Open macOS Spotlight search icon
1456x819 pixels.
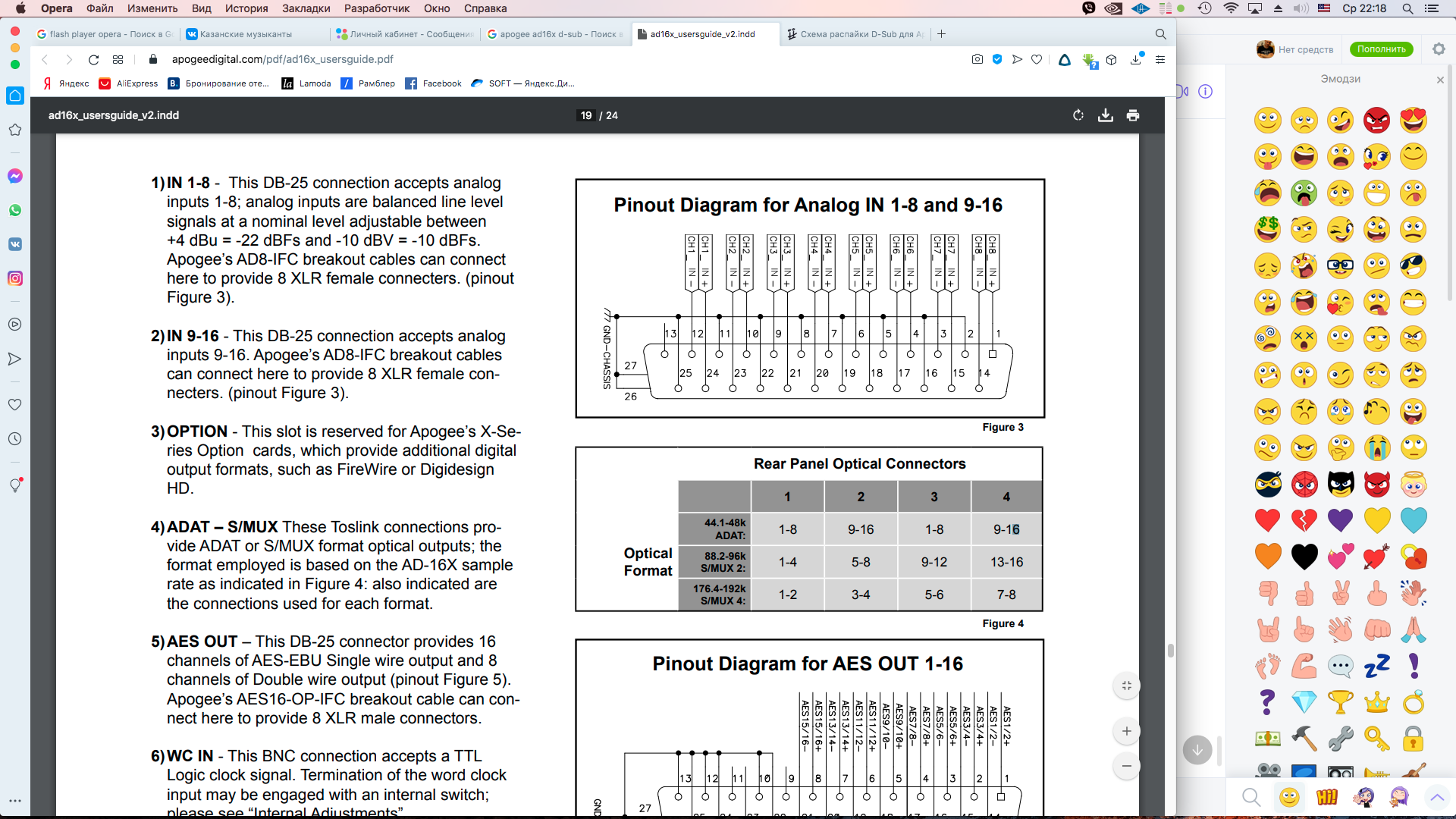tap(1407, 8)
